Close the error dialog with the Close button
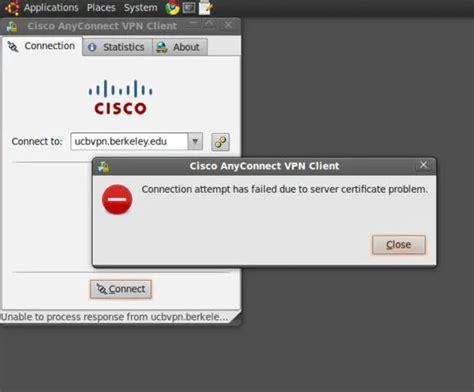This screenshot has height=392, width=474. pos(399,245)
